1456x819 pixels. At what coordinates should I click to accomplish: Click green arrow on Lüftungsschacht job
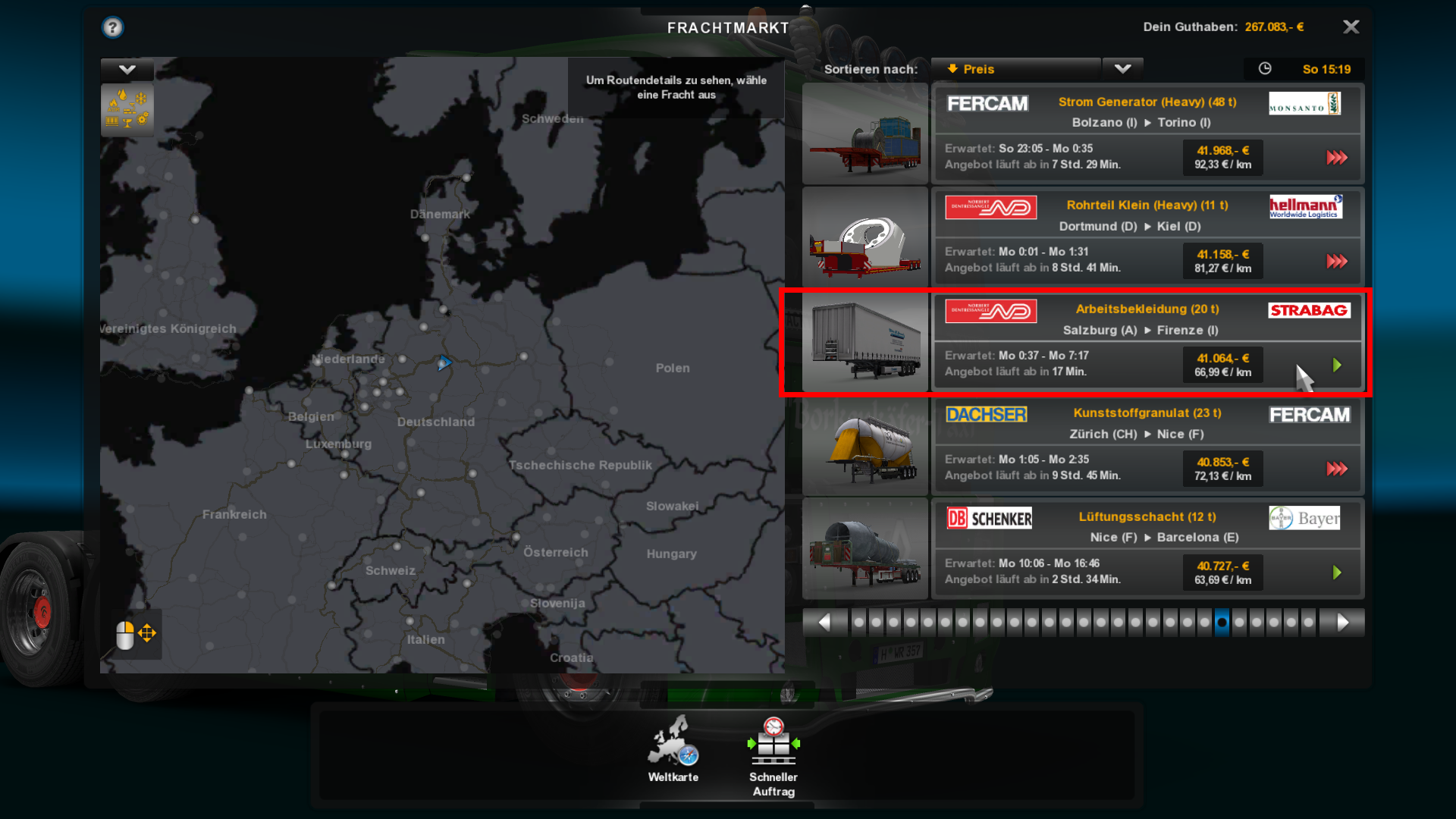tap(1337, 573)
